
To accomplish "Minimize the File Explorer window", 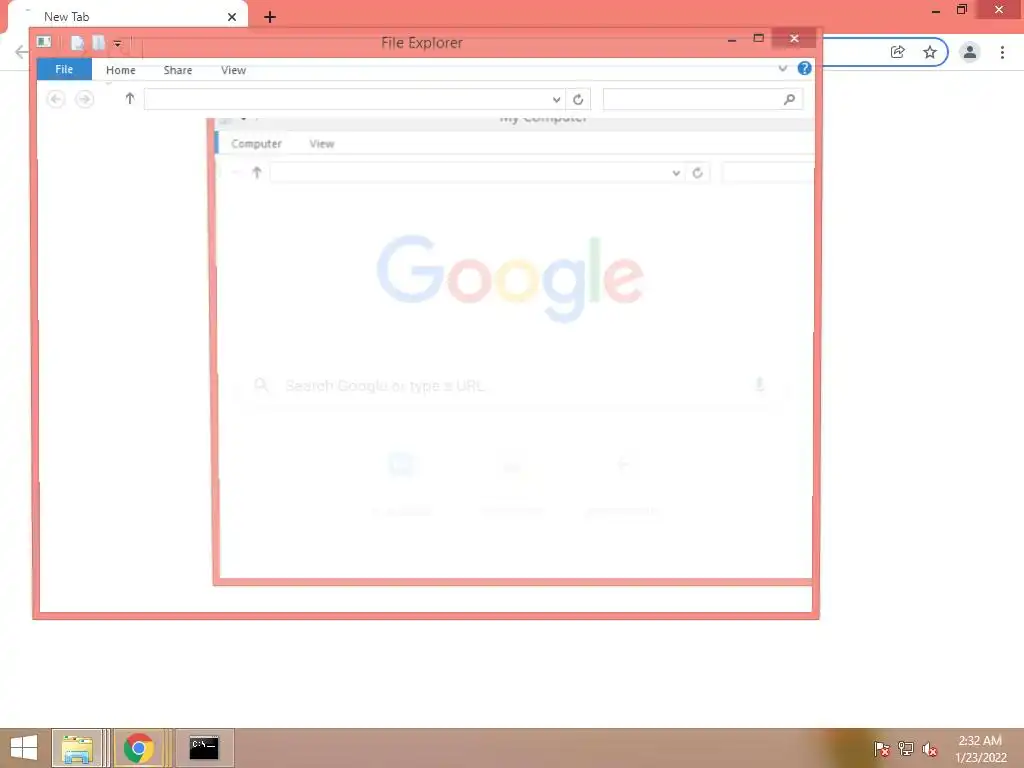I will click(732, 39).
